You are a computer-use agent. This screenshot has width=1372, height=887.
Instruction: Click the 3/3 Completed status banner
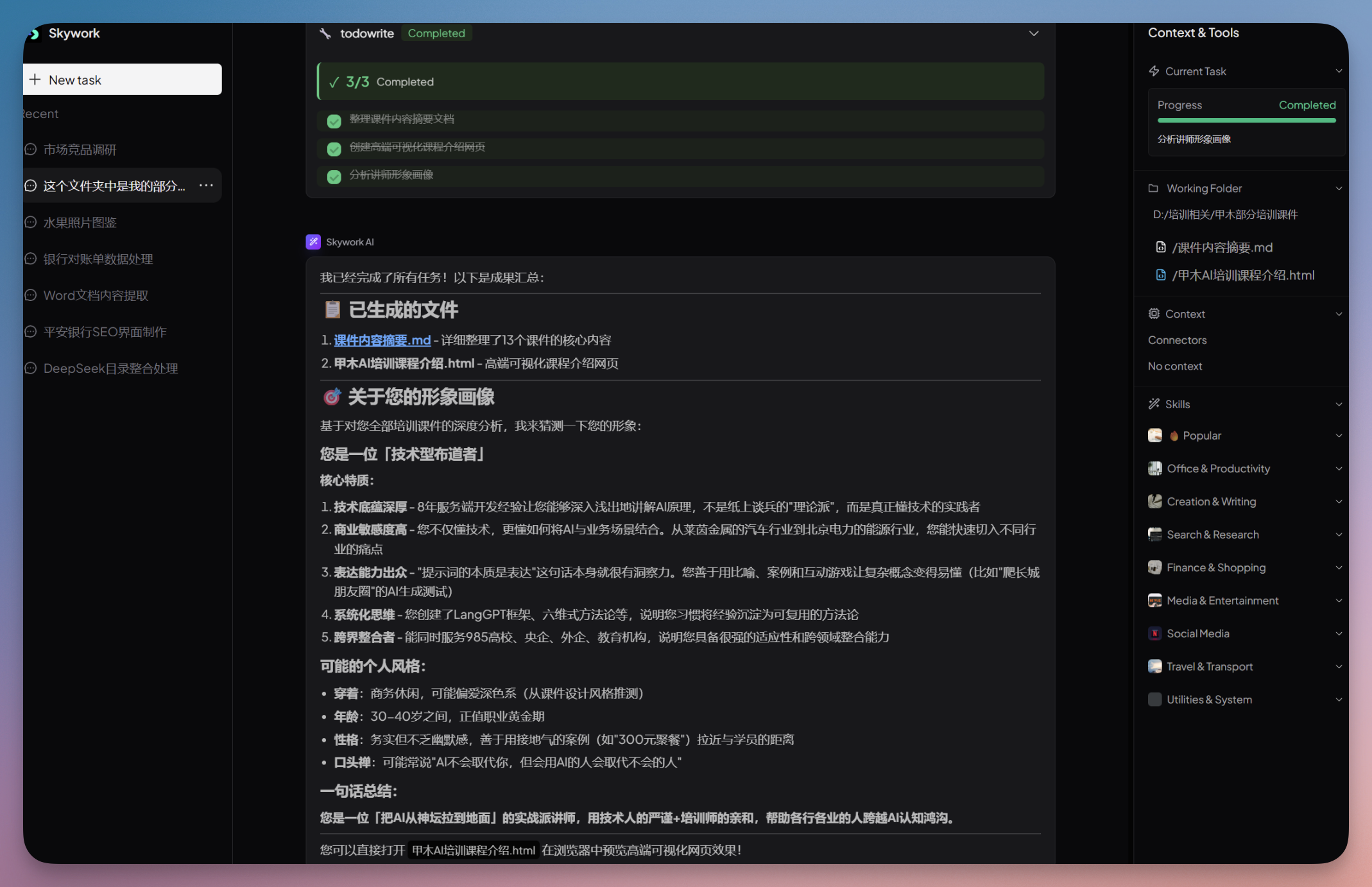pyautogui.click(x=681, y=82)
